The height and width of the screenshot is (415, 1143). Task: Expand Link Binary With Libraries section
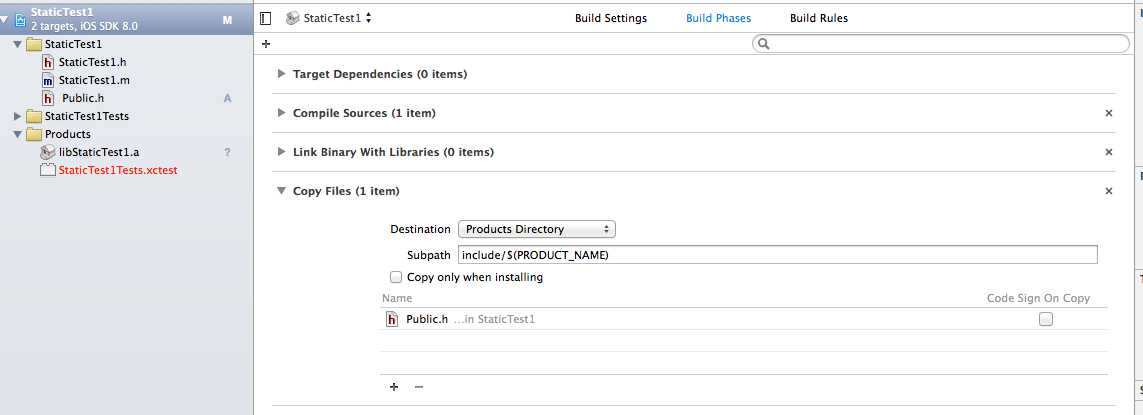[x=281, y=152]
